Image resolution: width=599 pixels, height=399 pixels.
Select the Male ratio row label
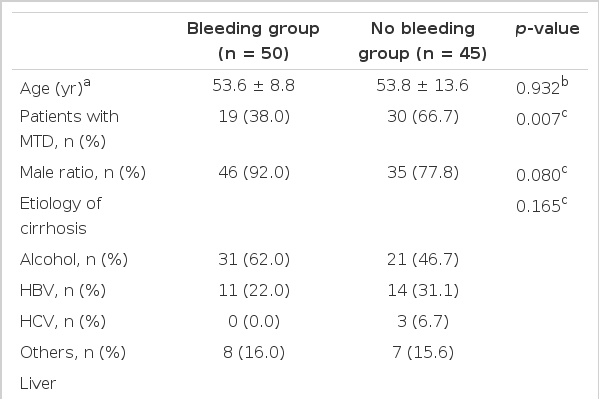[x=83, y=172]
